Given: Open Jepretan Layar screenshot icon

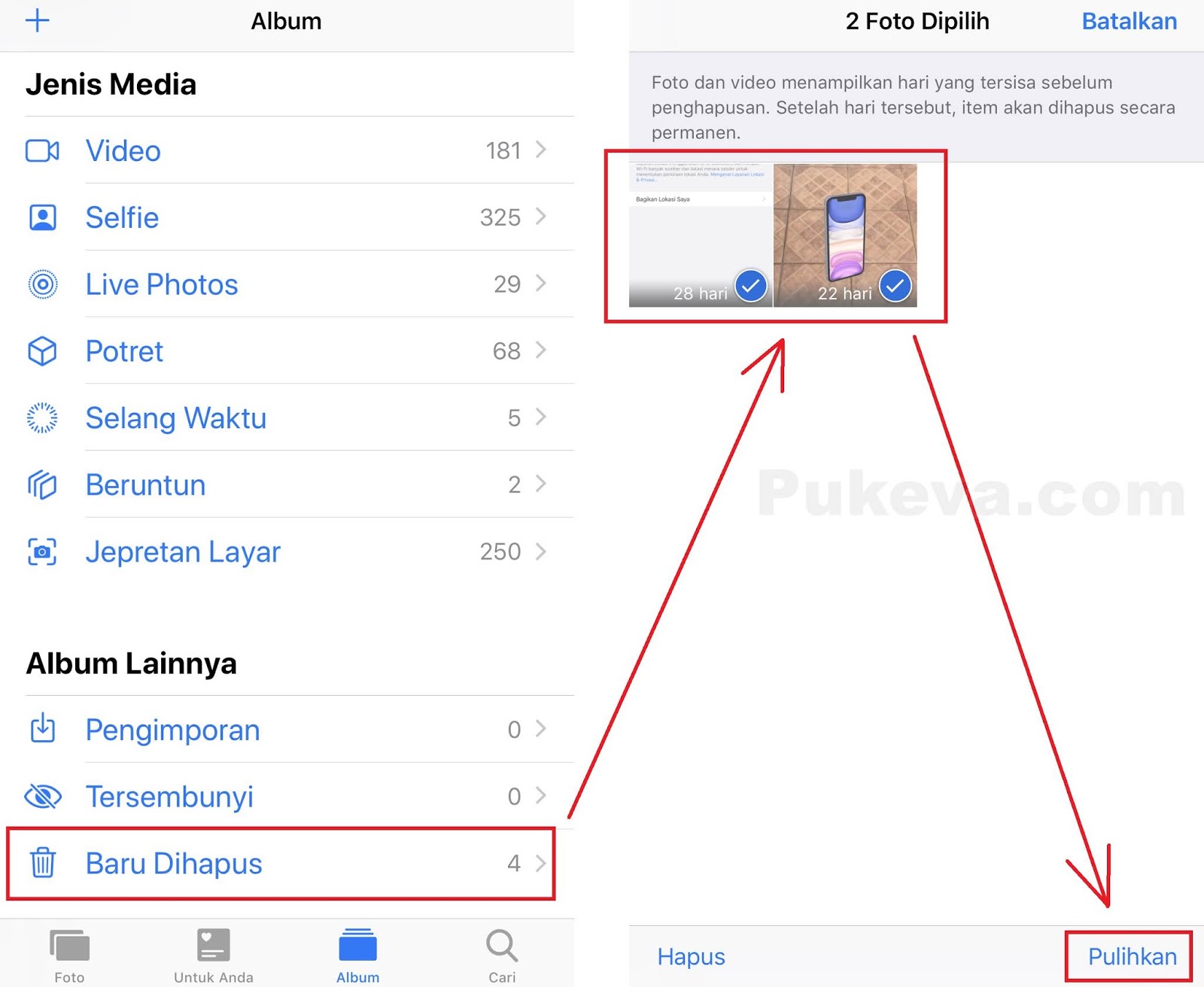Looking at the screenshot, I should 42,552.
